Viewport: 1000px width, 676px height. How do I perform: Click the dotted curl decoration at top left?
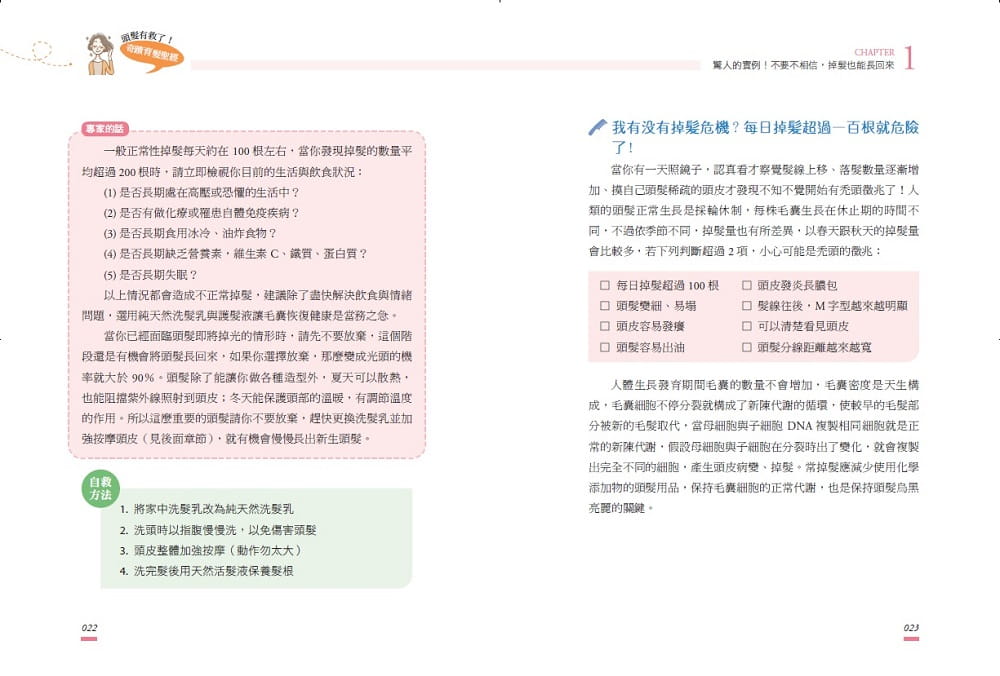click(x=36, y=54)
